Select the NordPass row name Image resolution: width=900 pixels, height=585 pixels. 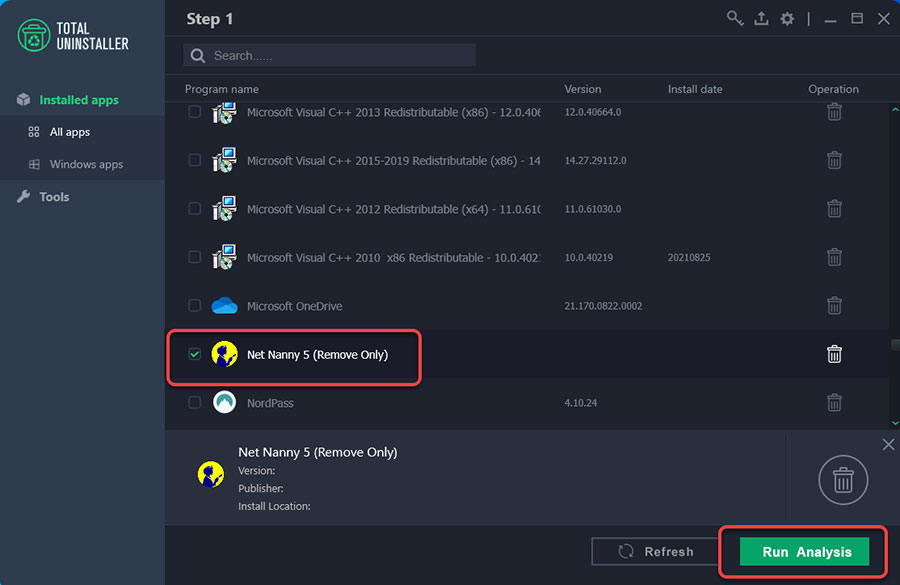tap(270, 403)
